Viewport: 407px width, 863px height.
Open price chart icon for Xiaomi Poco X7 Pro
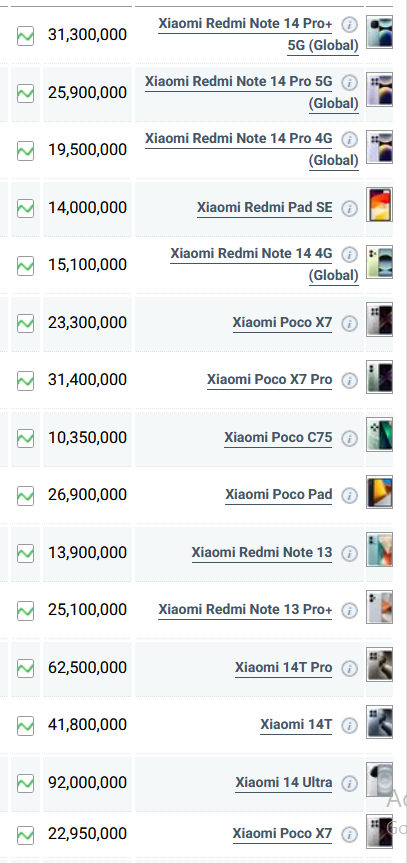[25, 381]
